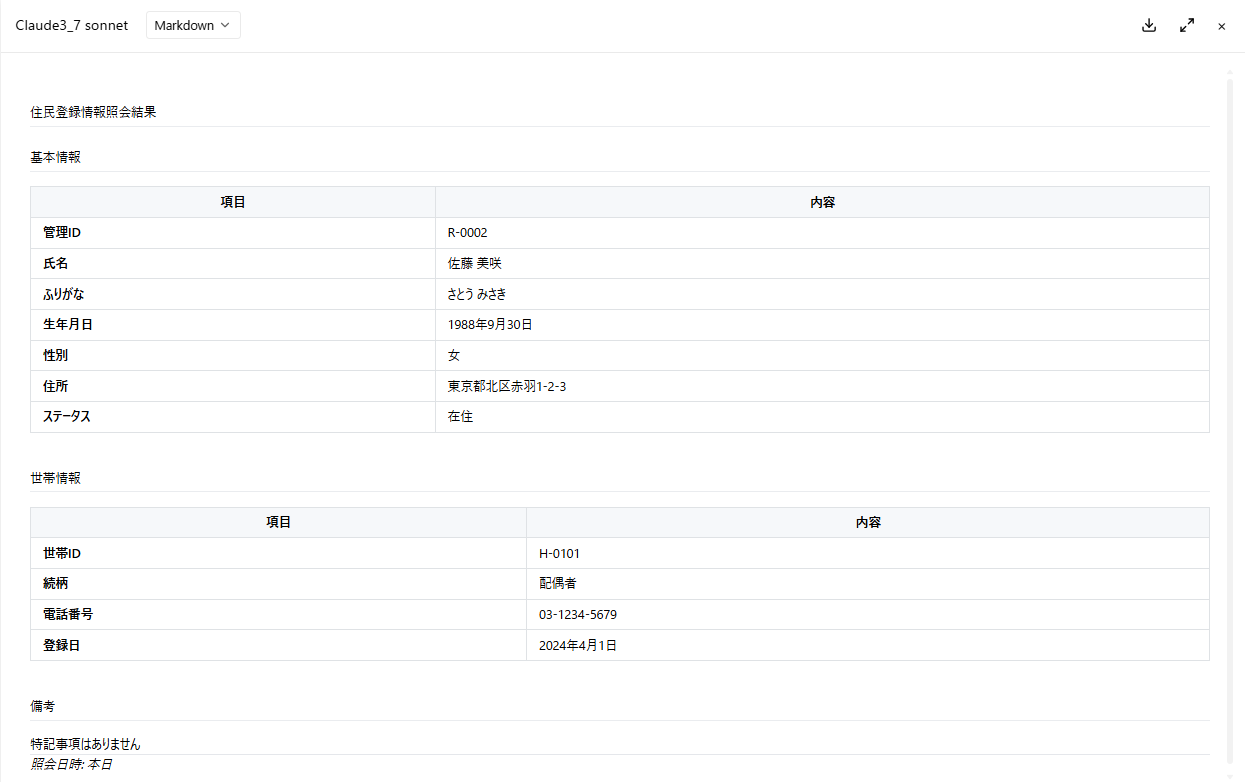Screen dimensions: 1245x782
Task: Select the gender value 女
Action: click(x=454, y=355)
